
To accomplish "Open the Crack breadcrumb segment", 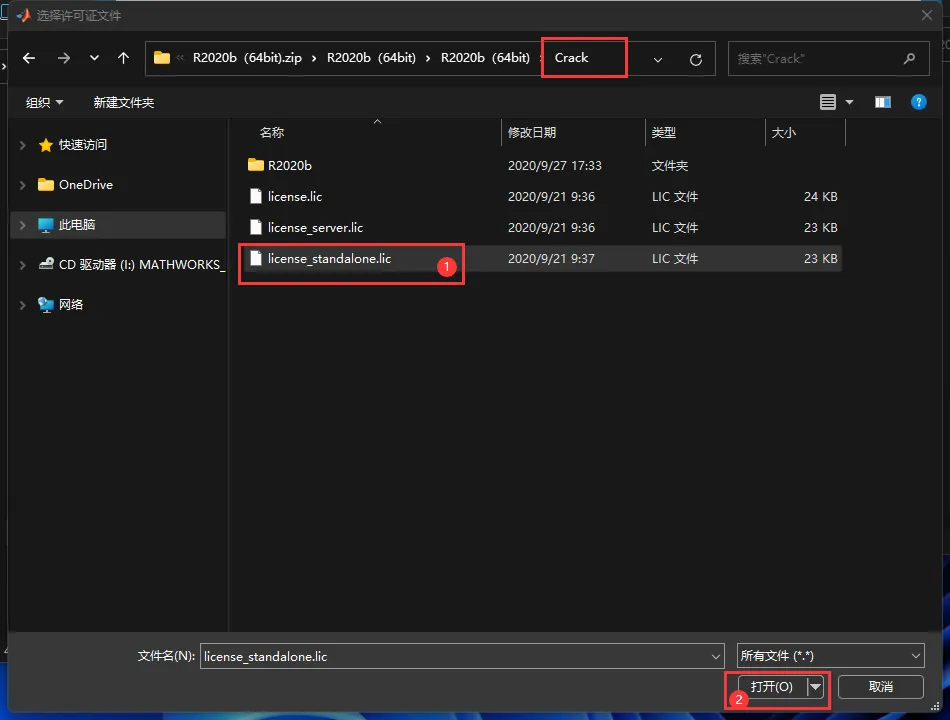I will click(x=571, y=58).
